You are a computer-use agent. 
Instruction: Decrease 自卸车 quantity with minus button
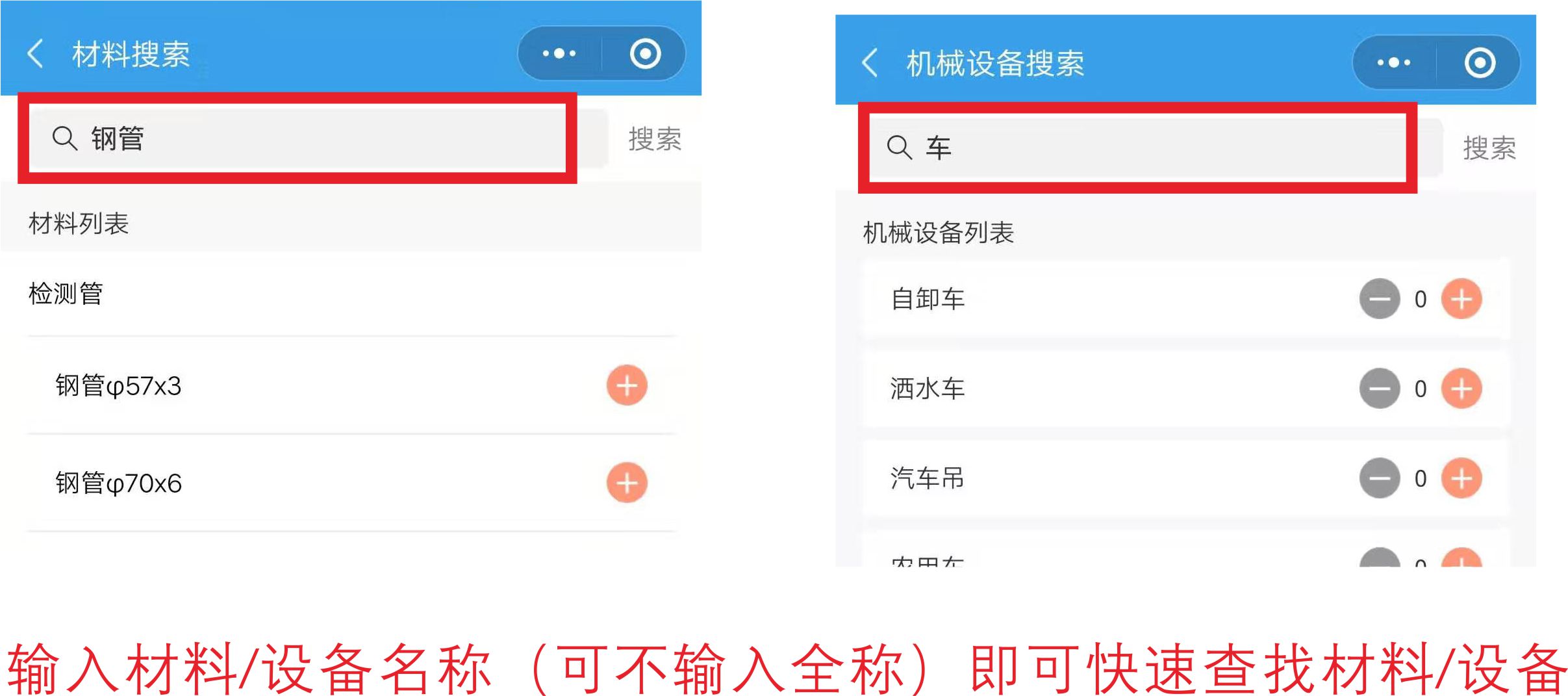[1380, 299]
